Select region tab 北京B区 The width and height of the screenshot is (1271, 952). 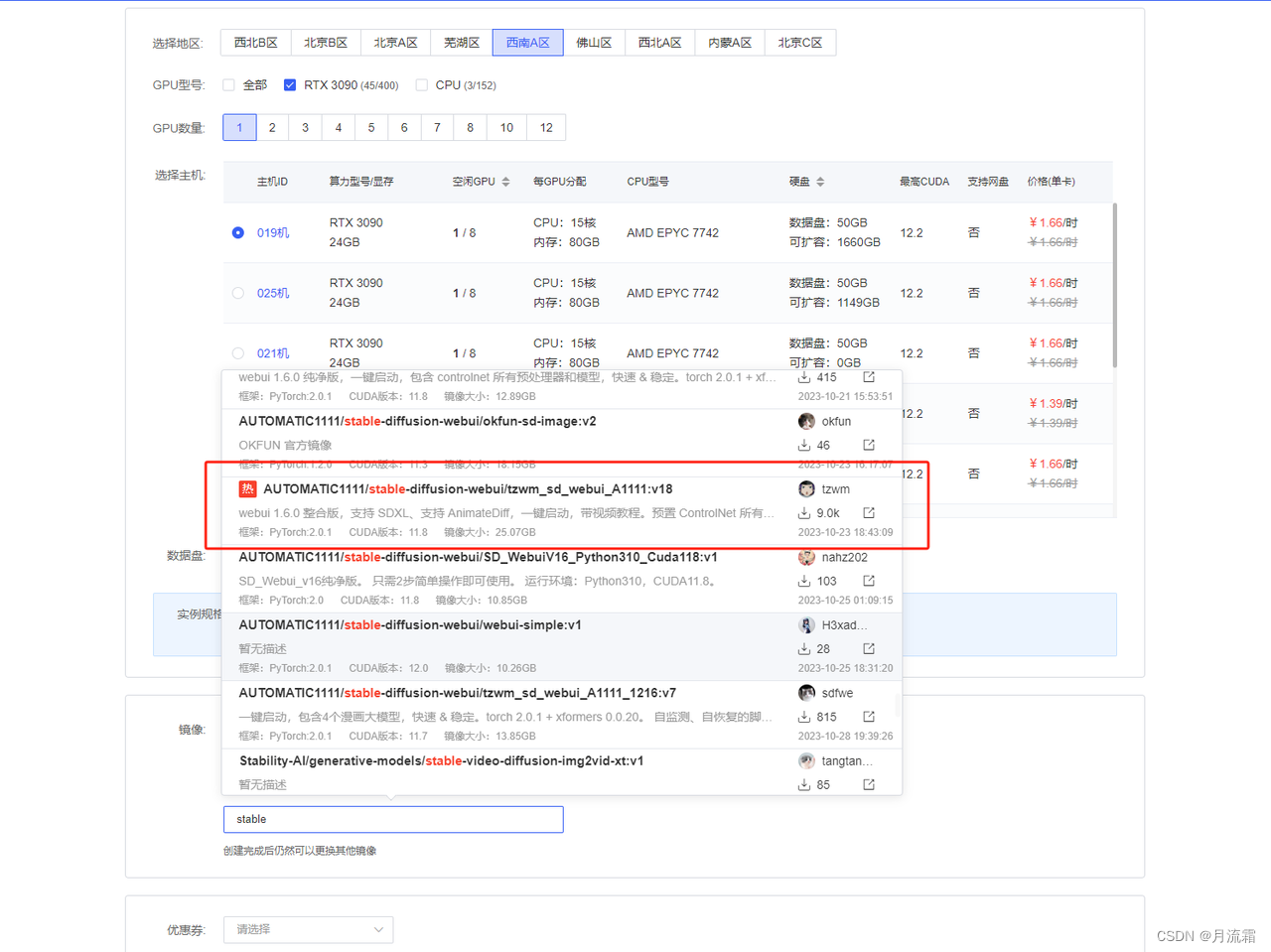pyautogui.click(x=326, y=43)
